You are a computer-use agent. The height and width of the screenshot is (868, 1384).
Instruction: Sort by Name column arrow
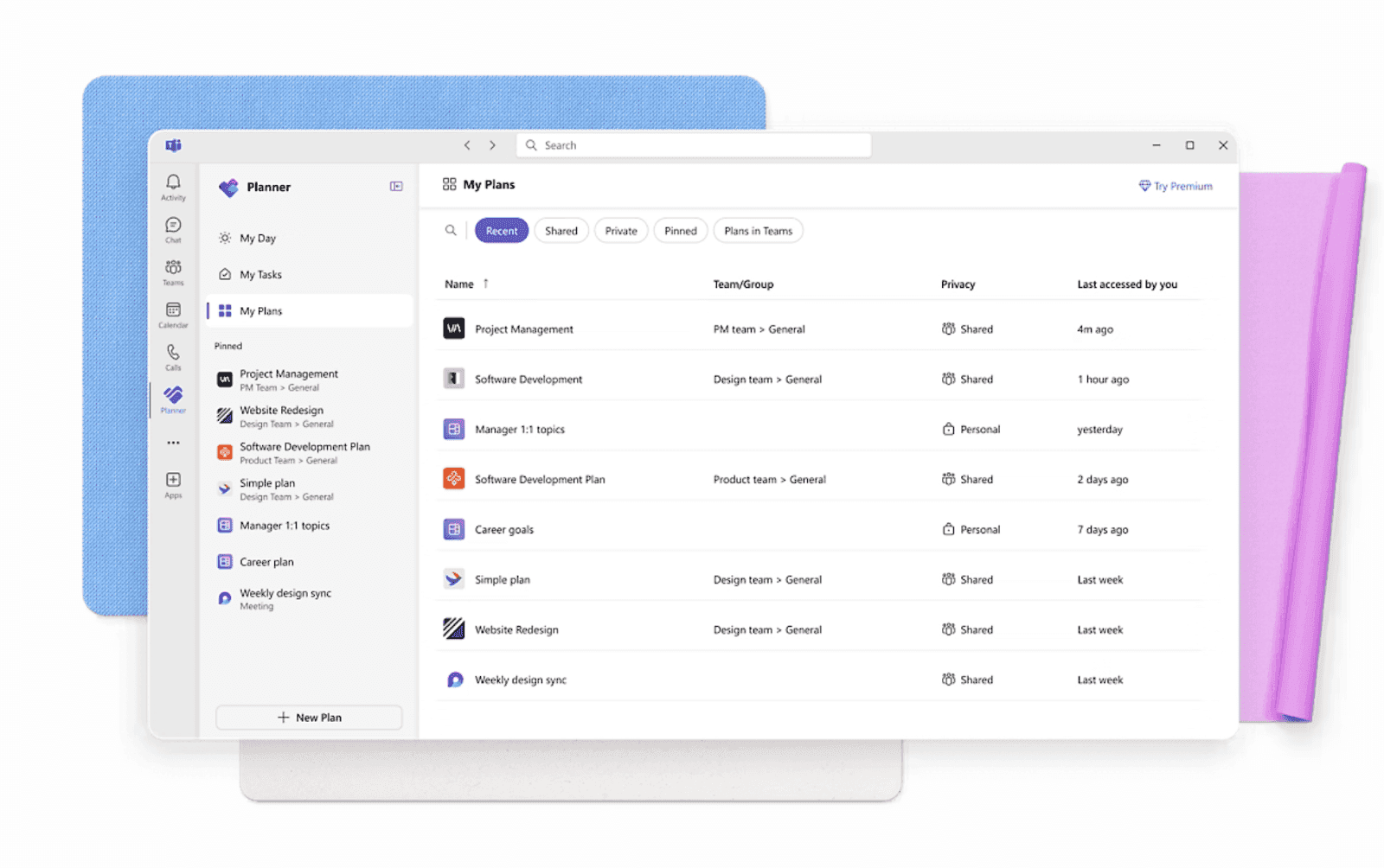point(486,283)
